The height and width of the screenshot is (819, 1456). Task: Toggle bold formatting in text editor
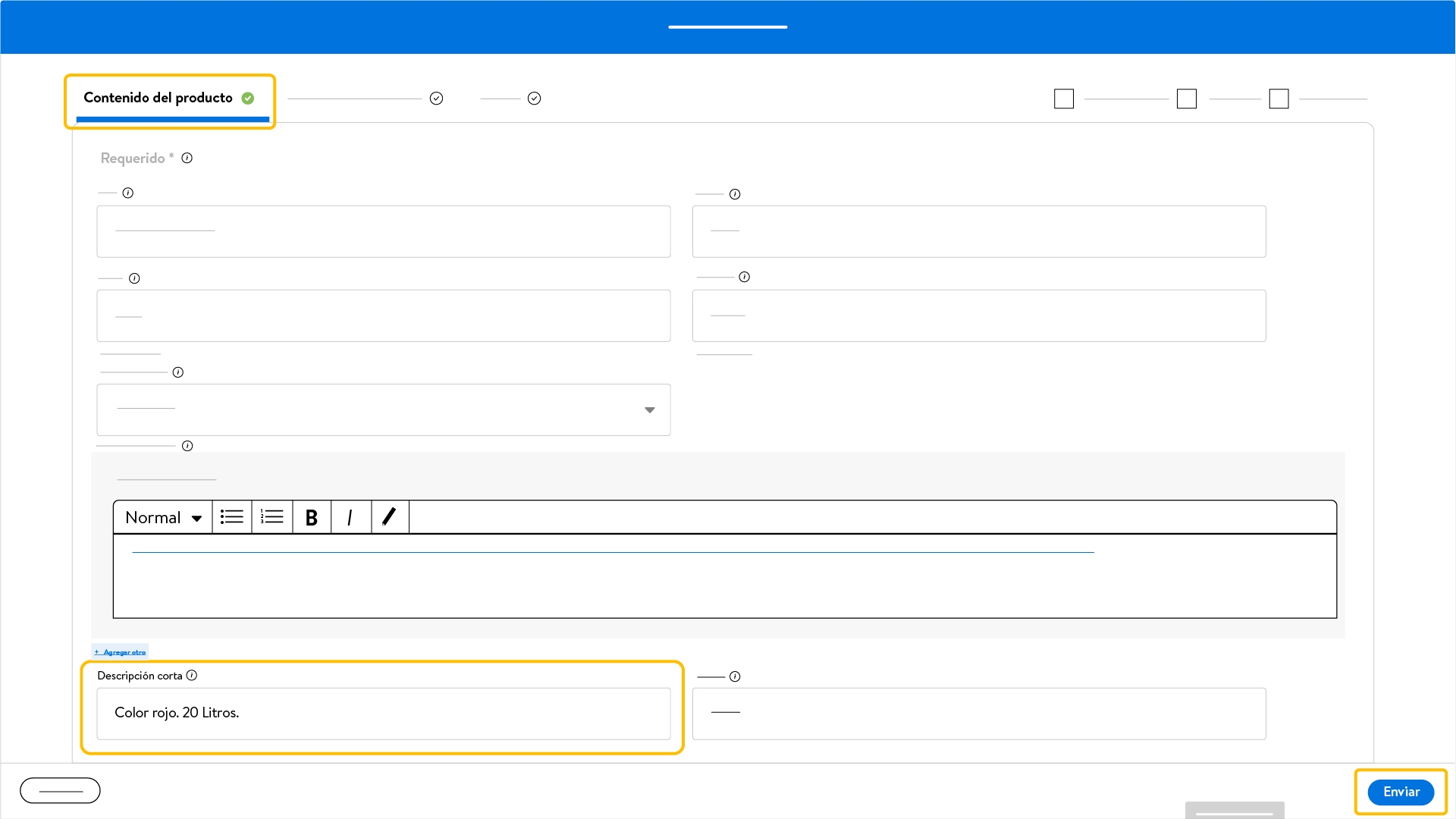pos(311,517)
